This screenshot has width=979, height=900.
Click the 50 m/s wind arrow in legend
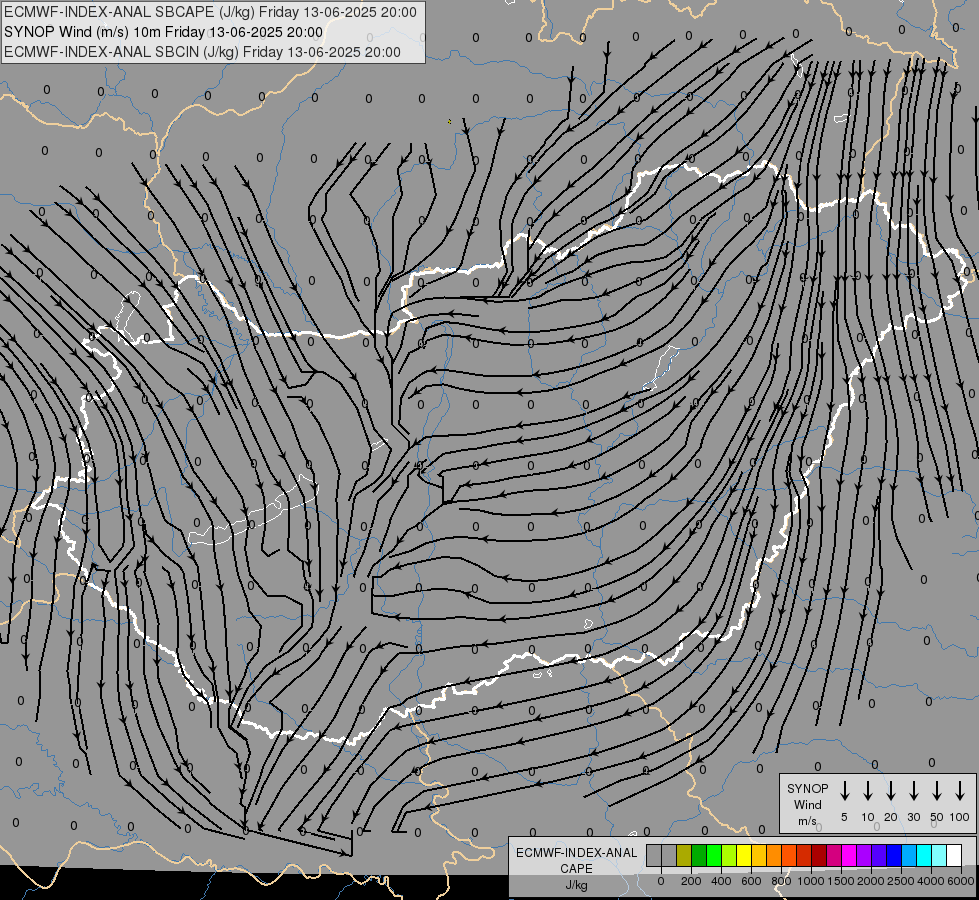(x=937, y=790)
